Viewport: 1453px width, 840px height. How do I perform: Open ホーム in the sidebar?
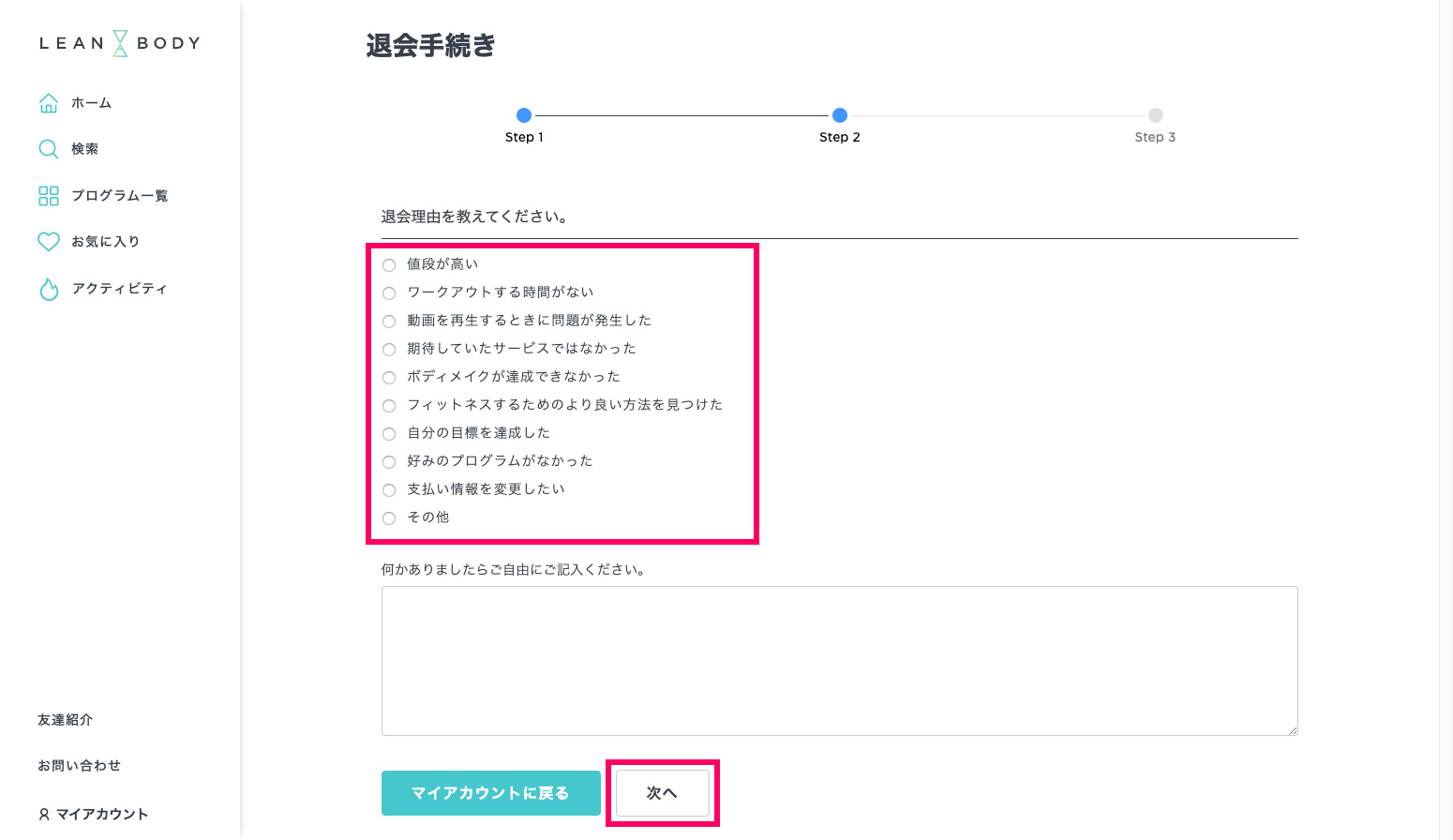pyautogui.click(x=92, y=103)
